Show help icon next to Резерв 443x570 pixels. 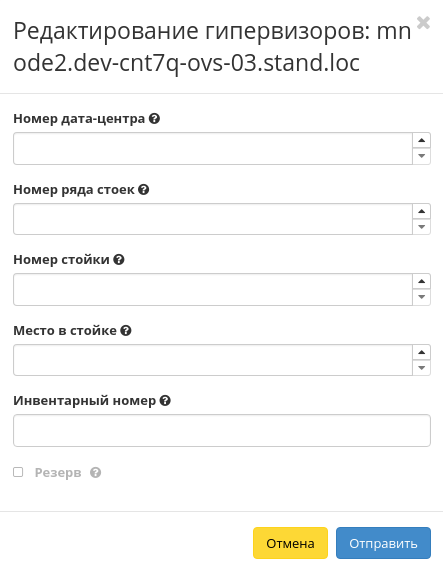(96, 473)
